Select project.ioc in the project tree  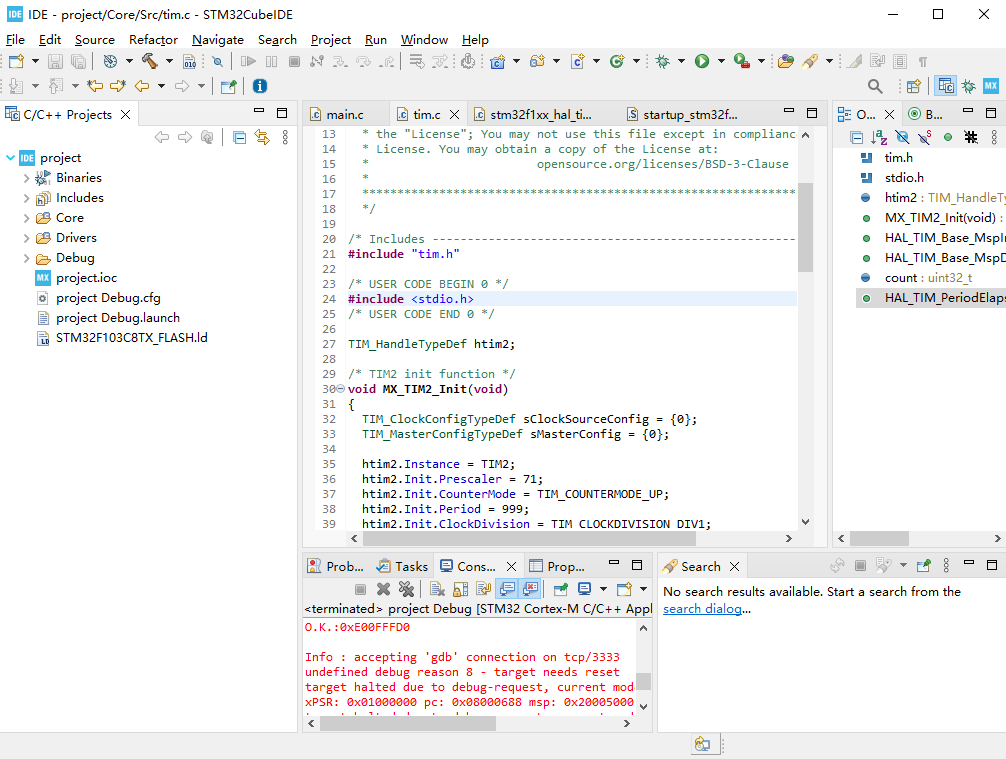point(86,278)
